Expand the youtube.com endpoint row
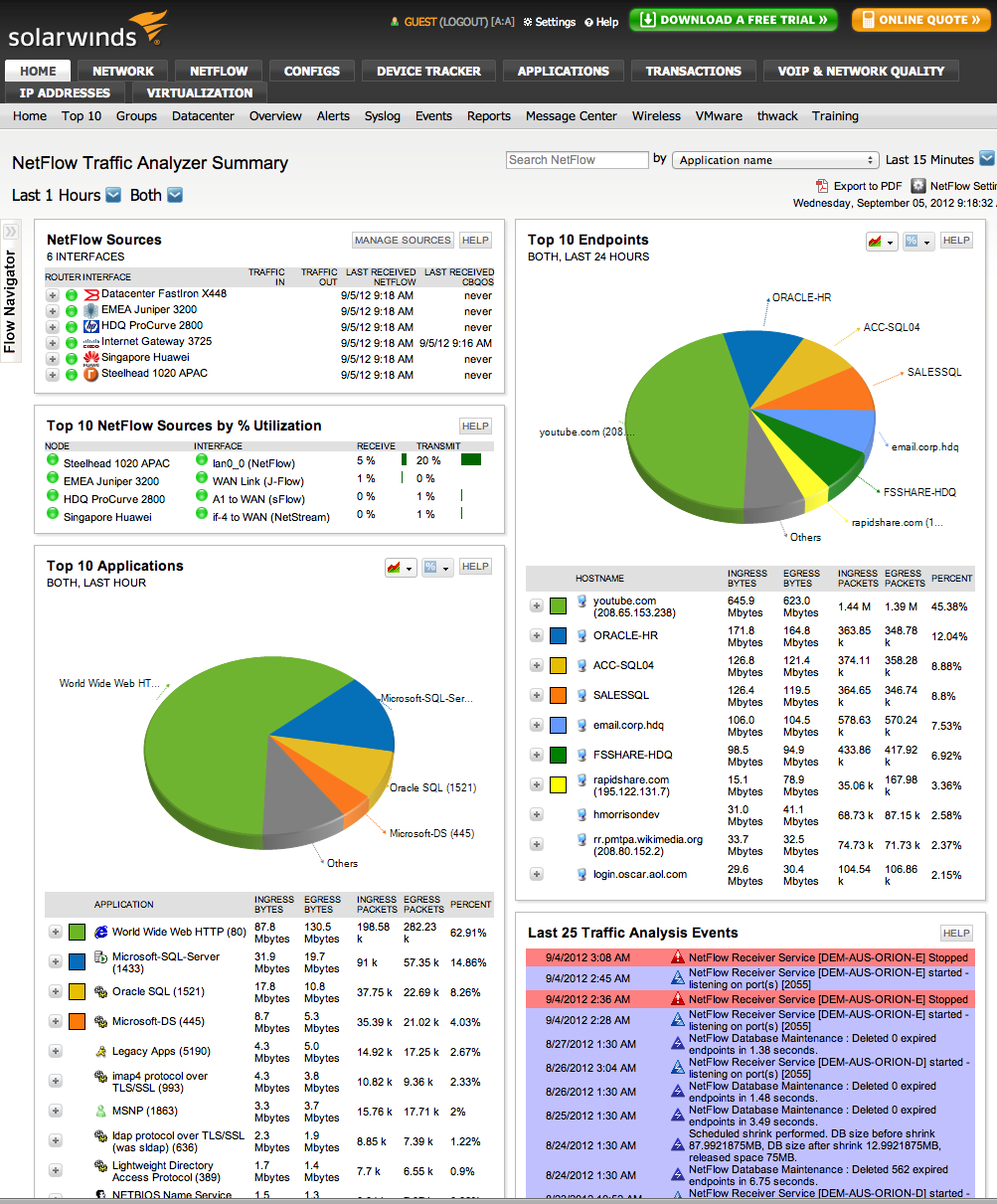This screenshot has width=997, height=1204. tap(537, 605)
